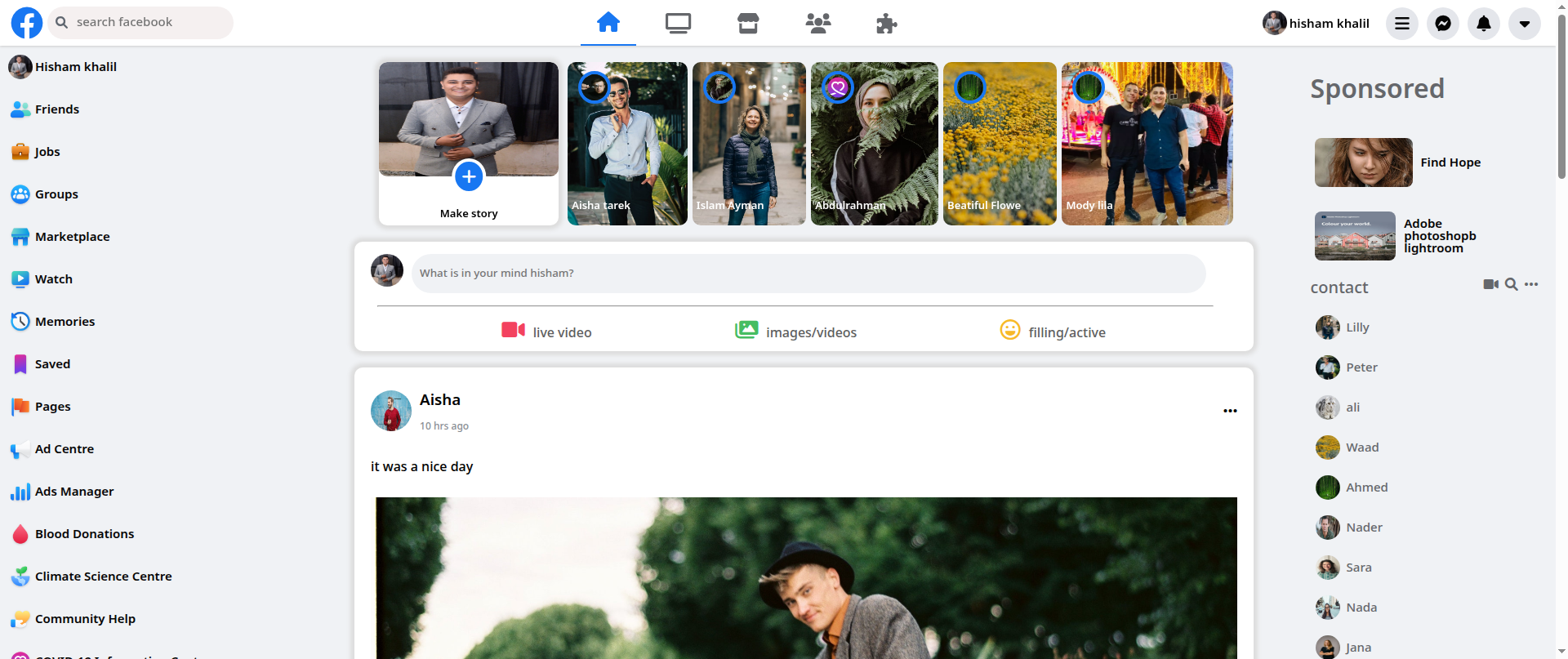Open Memories in the sidebar

tap(52, 322)
